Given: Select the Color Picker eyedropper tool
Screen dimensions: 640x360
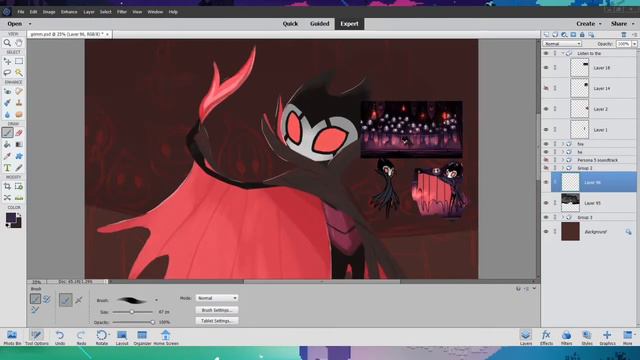Looking at the screenshot, I should (x=7, y=156).
